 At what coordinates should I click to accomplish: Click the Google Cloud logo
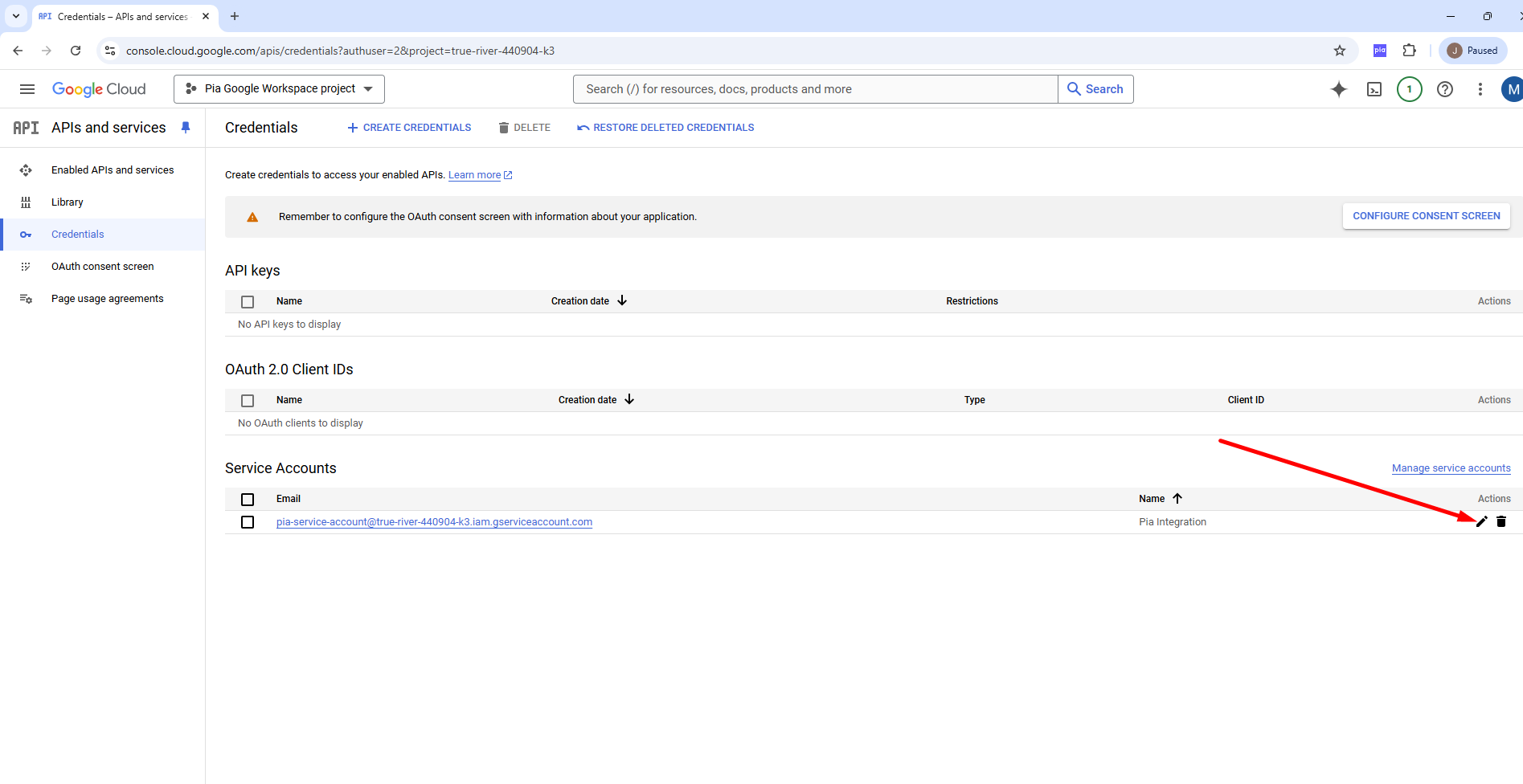[x=99, y=89]
